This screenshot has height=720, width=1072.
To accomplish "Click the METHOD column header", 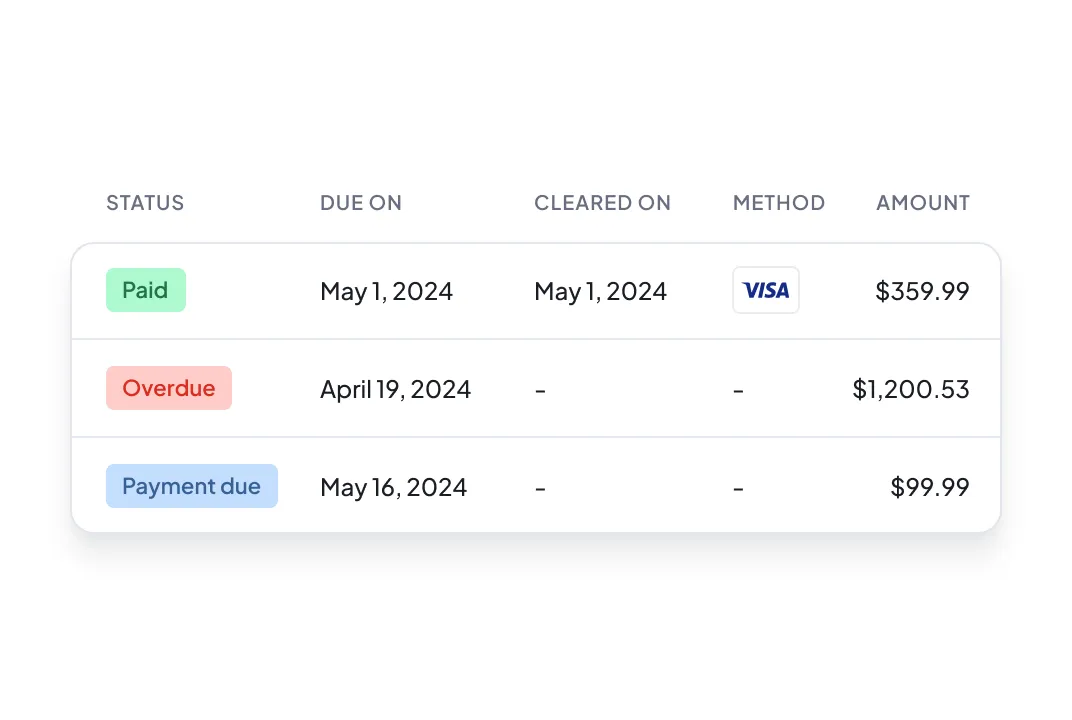I will tap(779, 203).
